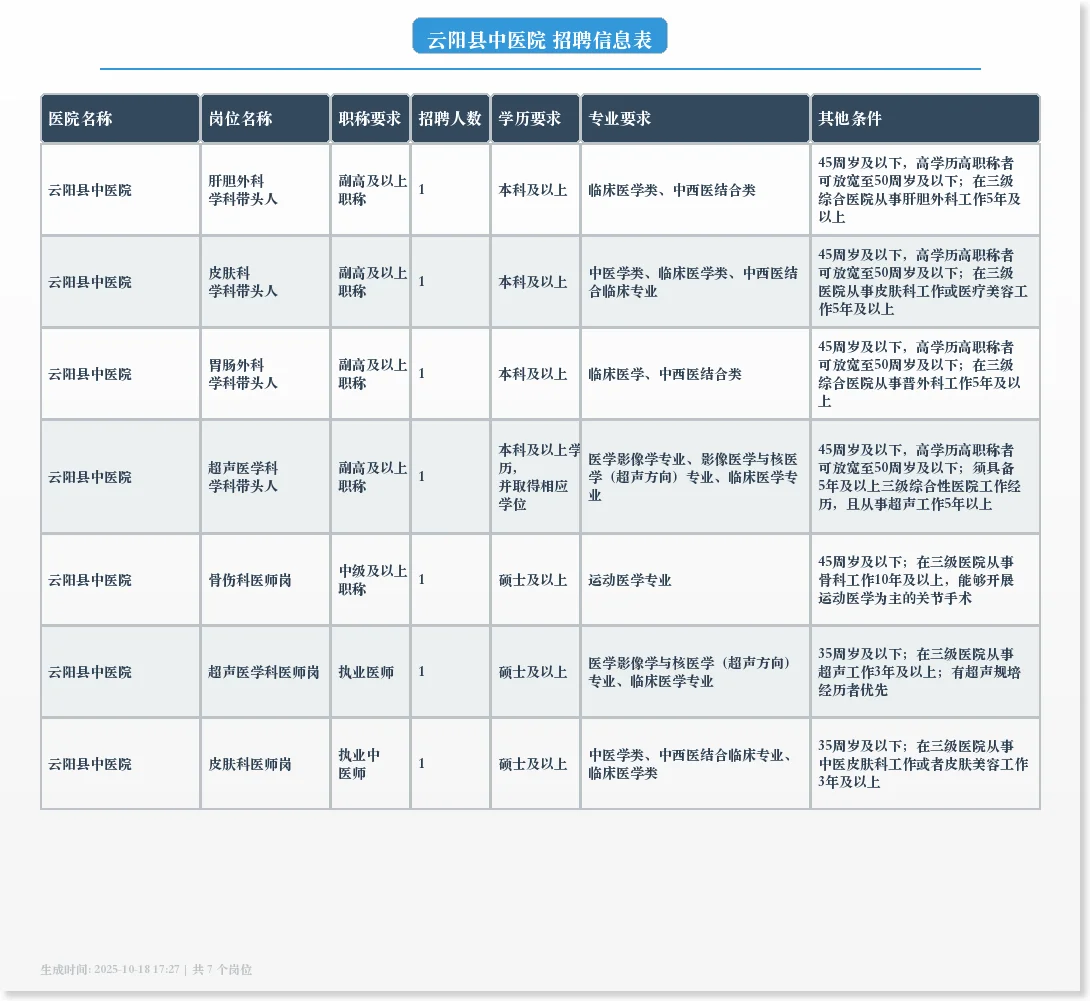Click 副高及以上 职称 in 胃肠外科 row
This screenshot has height=1001, width=1090.
[371, 373]
